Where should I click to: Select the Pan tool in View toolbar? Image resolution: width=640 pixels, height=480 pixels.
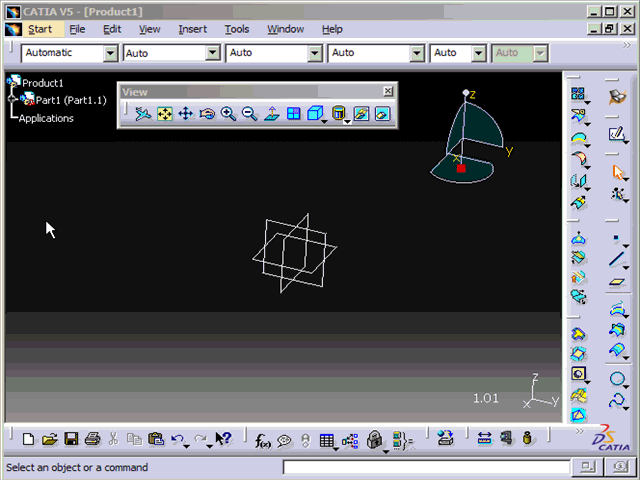point(186,113)
